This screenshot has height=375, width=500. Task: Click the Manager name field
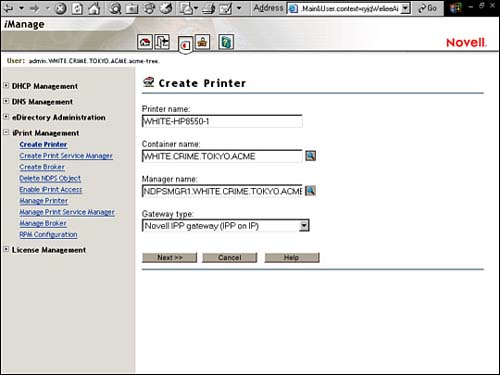(222, 191)
